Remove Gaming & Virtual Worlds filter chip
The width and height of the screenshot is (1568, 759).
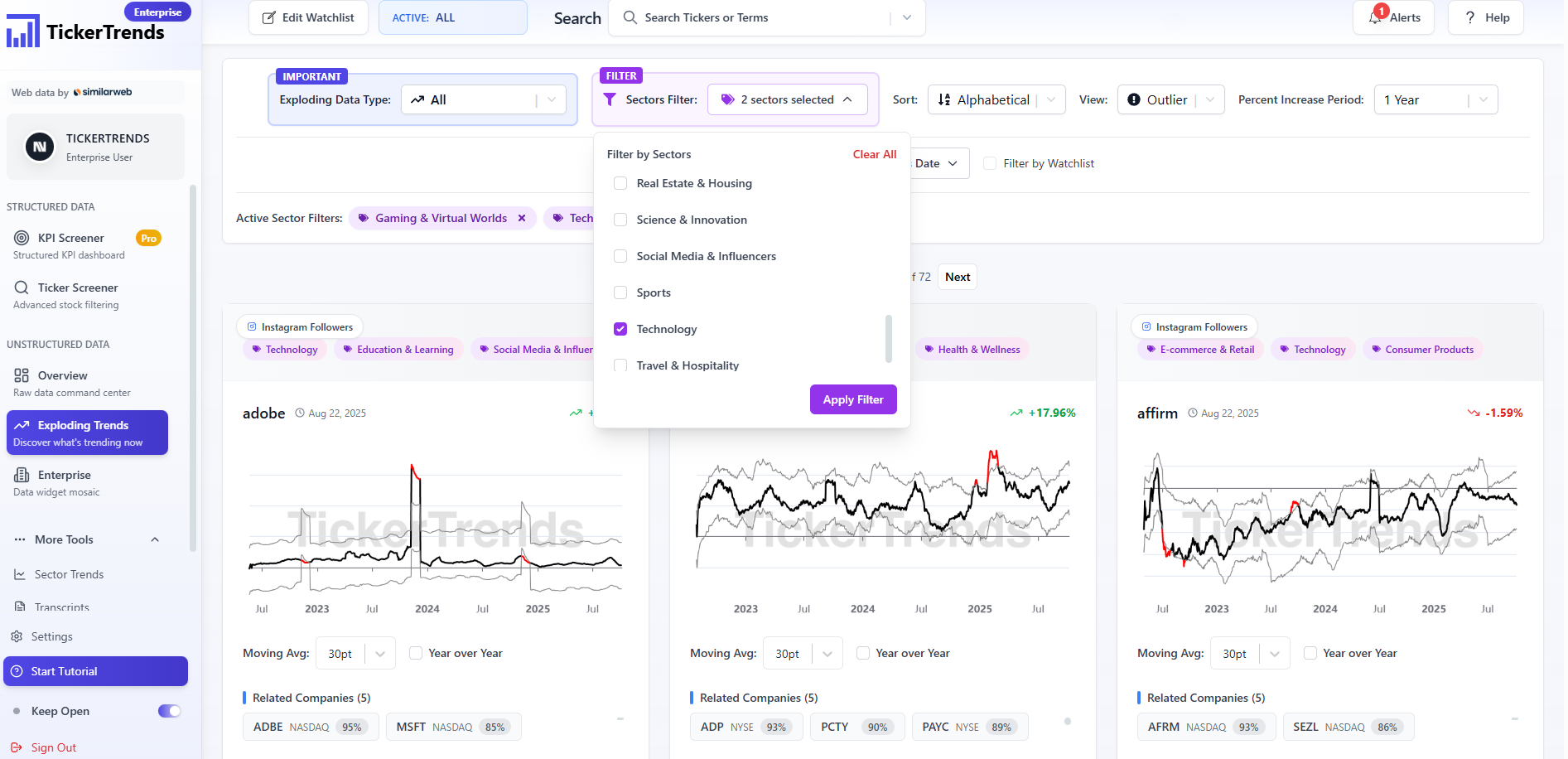(x=522, y=218)
